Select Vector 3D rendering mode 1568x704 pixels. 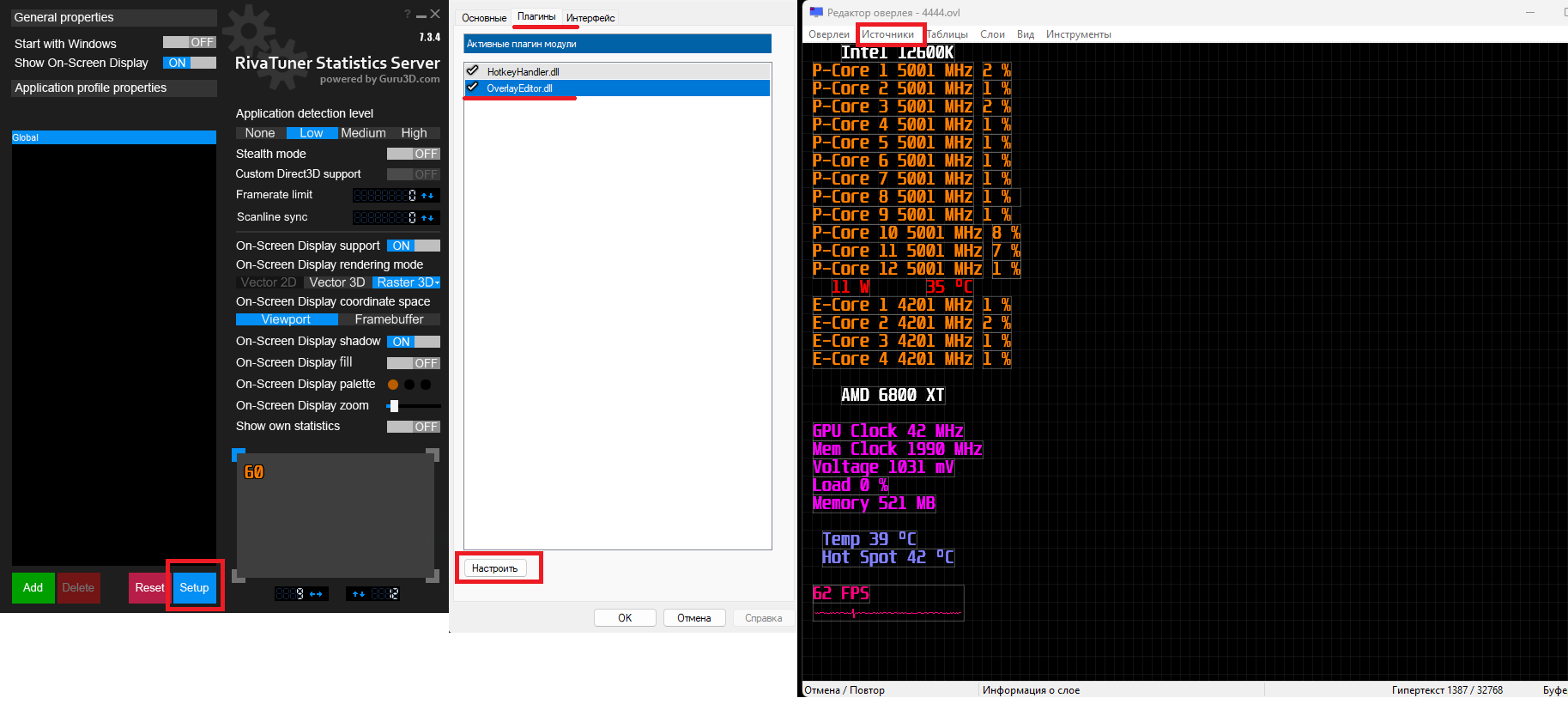pos(337,282)
